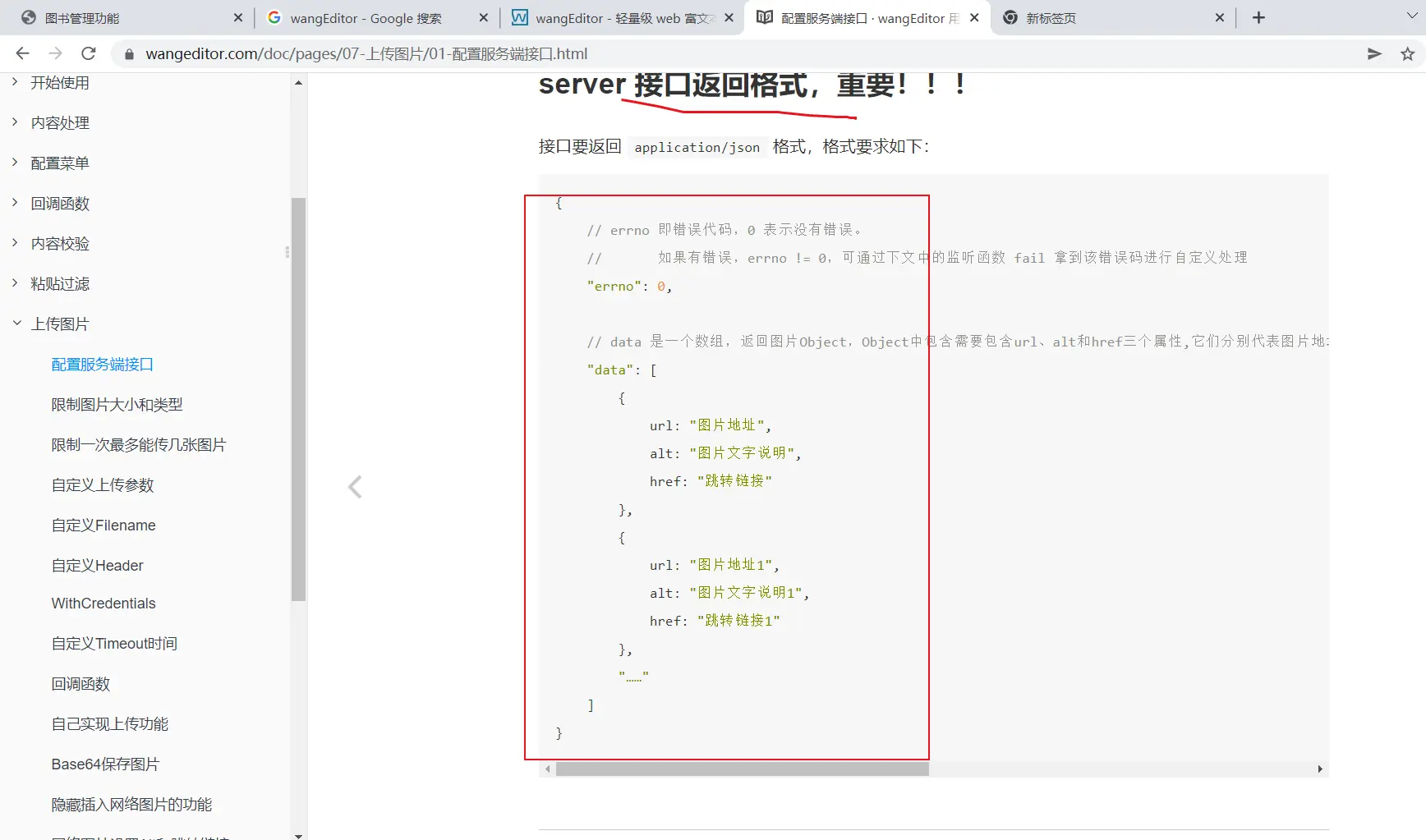The width and height of the screenshot is (1426, 840).
Task: Click the application/json inline code text
Action: point(697,147)
